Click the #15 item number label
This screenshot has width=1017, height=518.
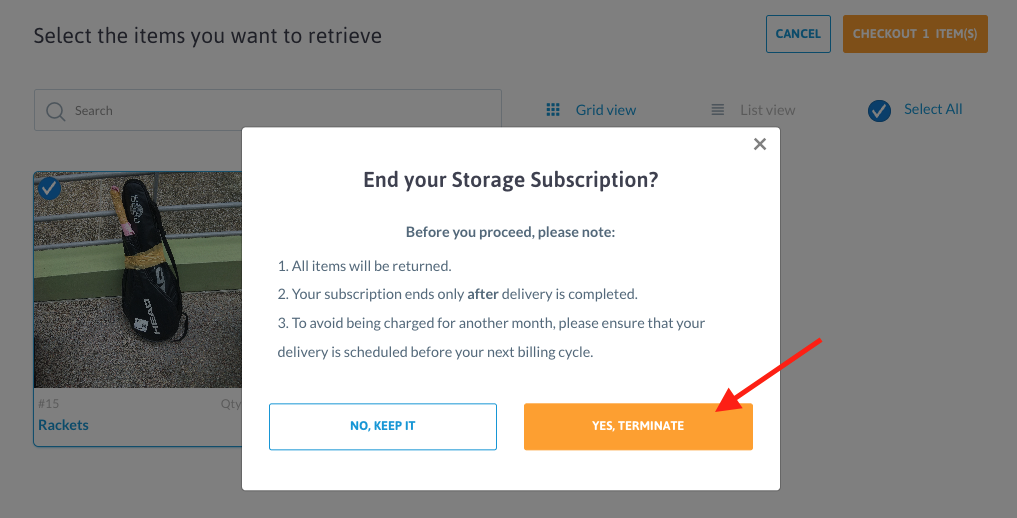coord(49,404)
